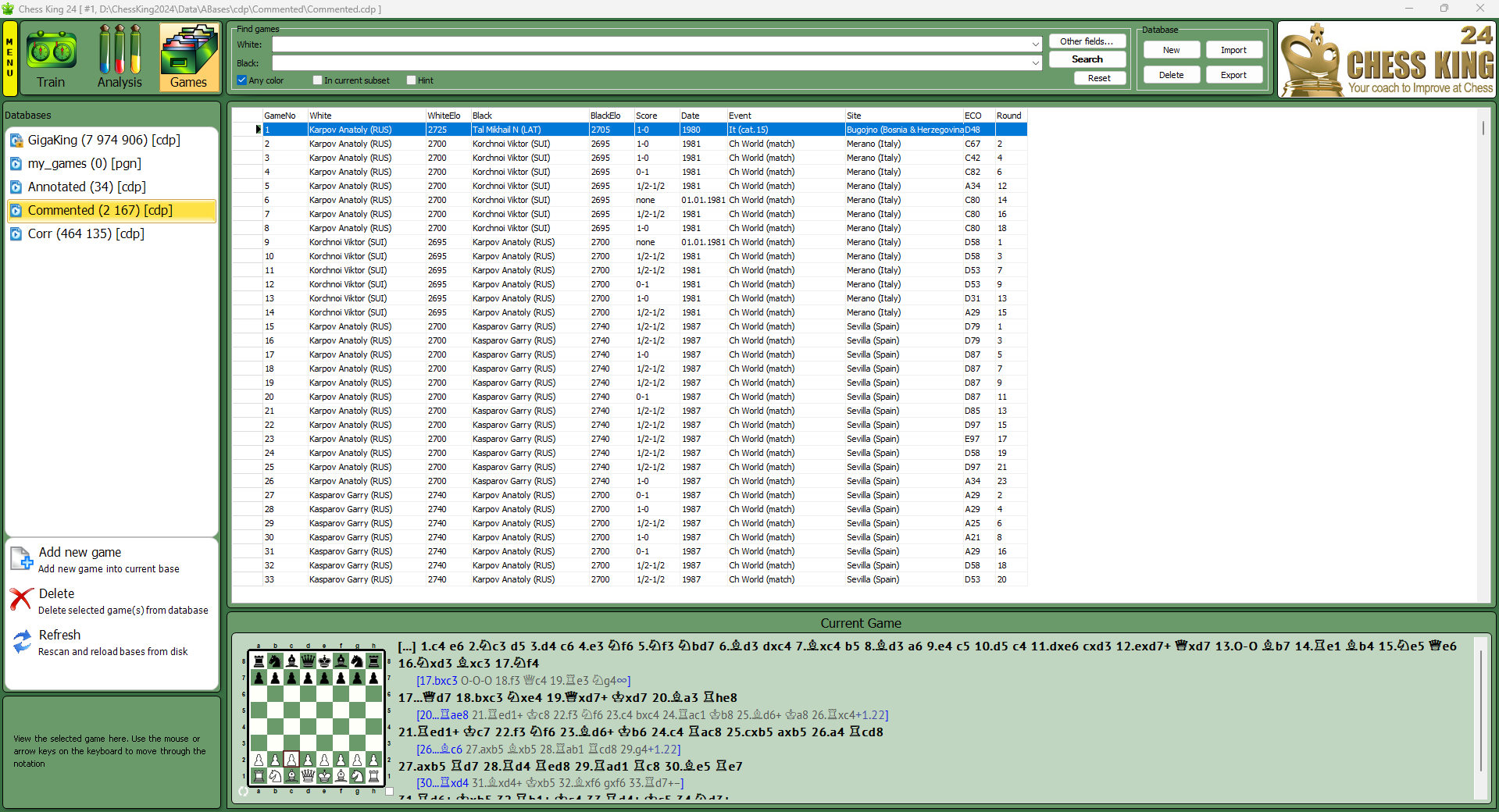Click the Chess King app title icon

(x=8, y=9)
